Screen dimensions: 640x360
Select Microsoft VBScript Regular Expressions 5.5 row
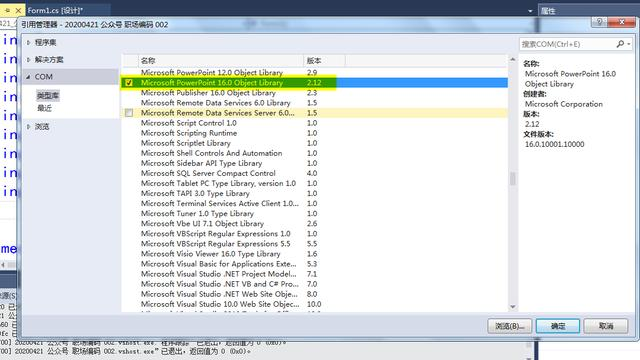tap(314, 244)
